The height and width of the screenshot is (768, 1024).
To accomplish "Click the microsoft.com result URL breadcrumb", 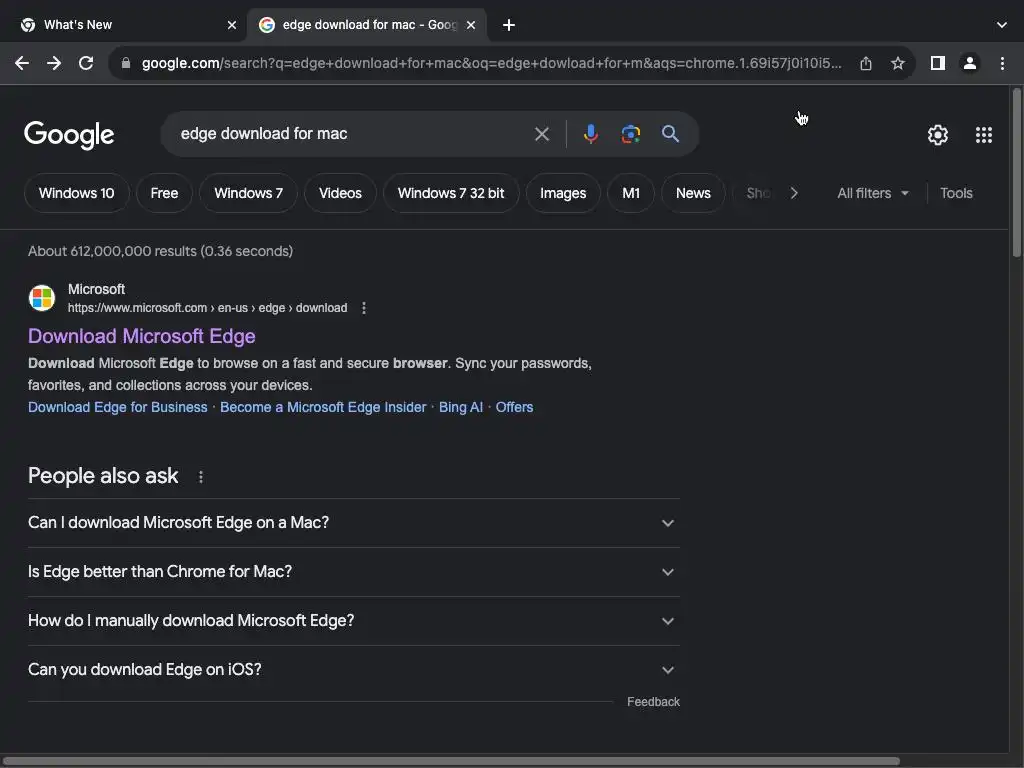I will click(208, 308).
